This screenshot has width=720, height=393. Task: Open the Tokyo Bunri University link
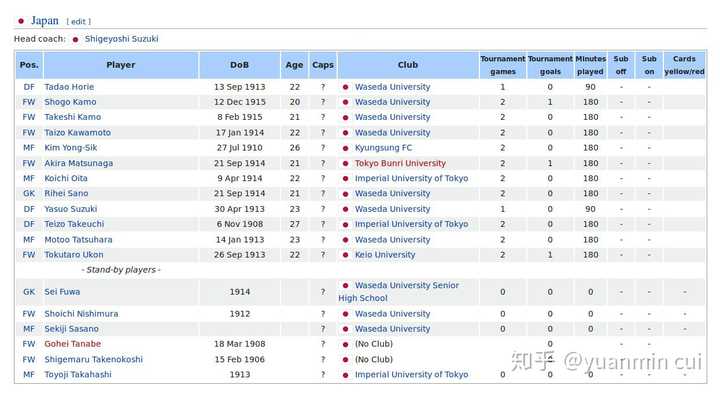[400, 163]
